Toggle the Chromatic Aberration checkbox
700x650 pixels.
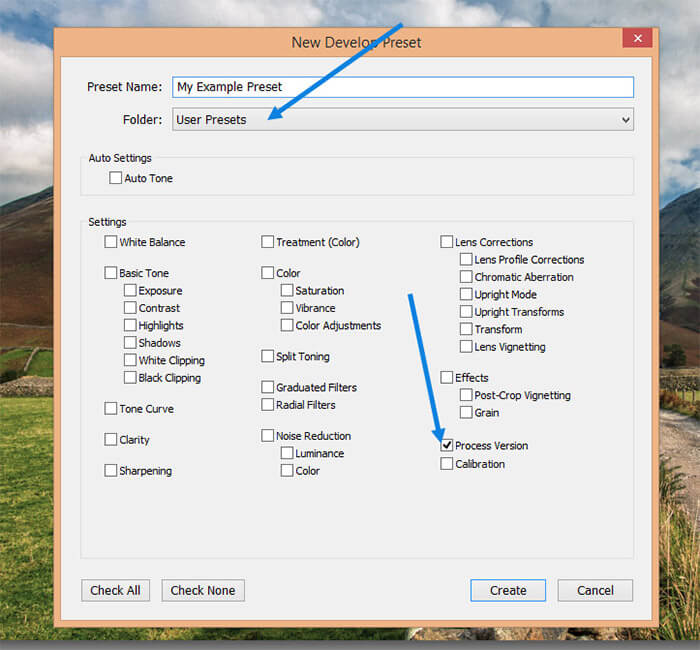466,276
